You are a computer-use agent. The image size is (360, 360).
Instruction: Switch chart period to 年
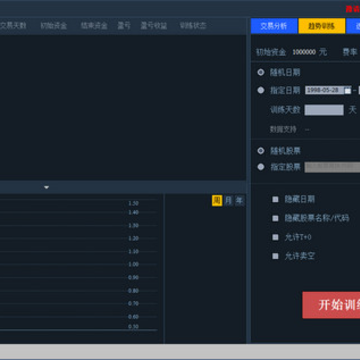coord(239,201)
